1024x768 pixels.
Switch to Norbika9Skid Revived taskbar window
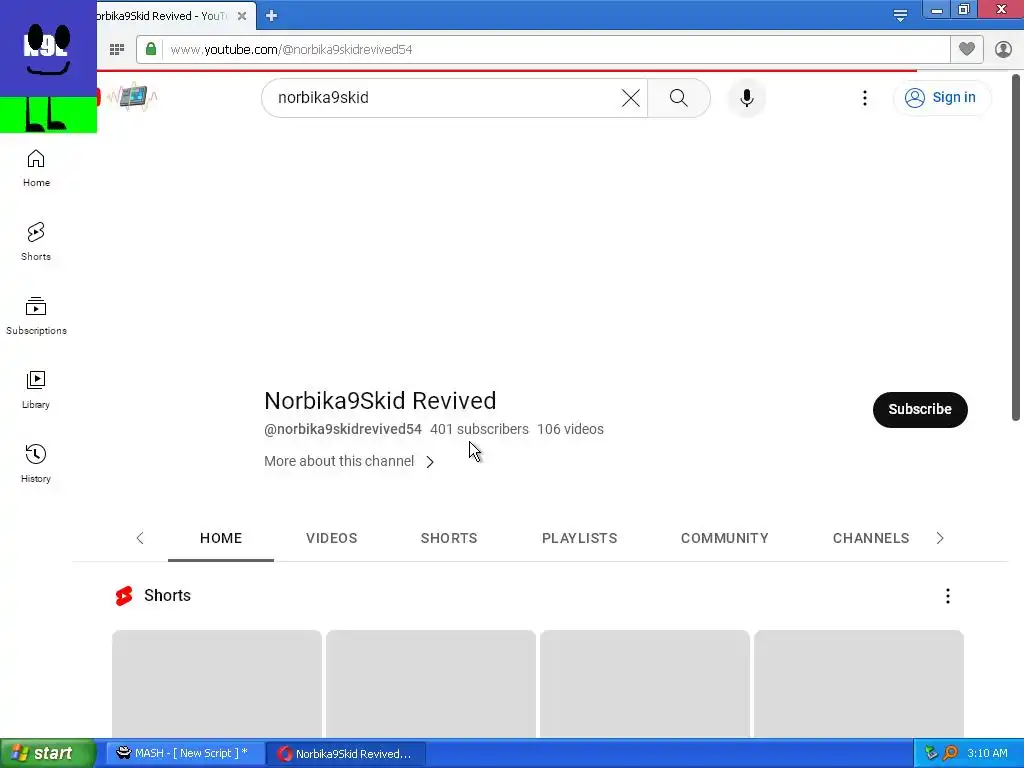[346, 753]
